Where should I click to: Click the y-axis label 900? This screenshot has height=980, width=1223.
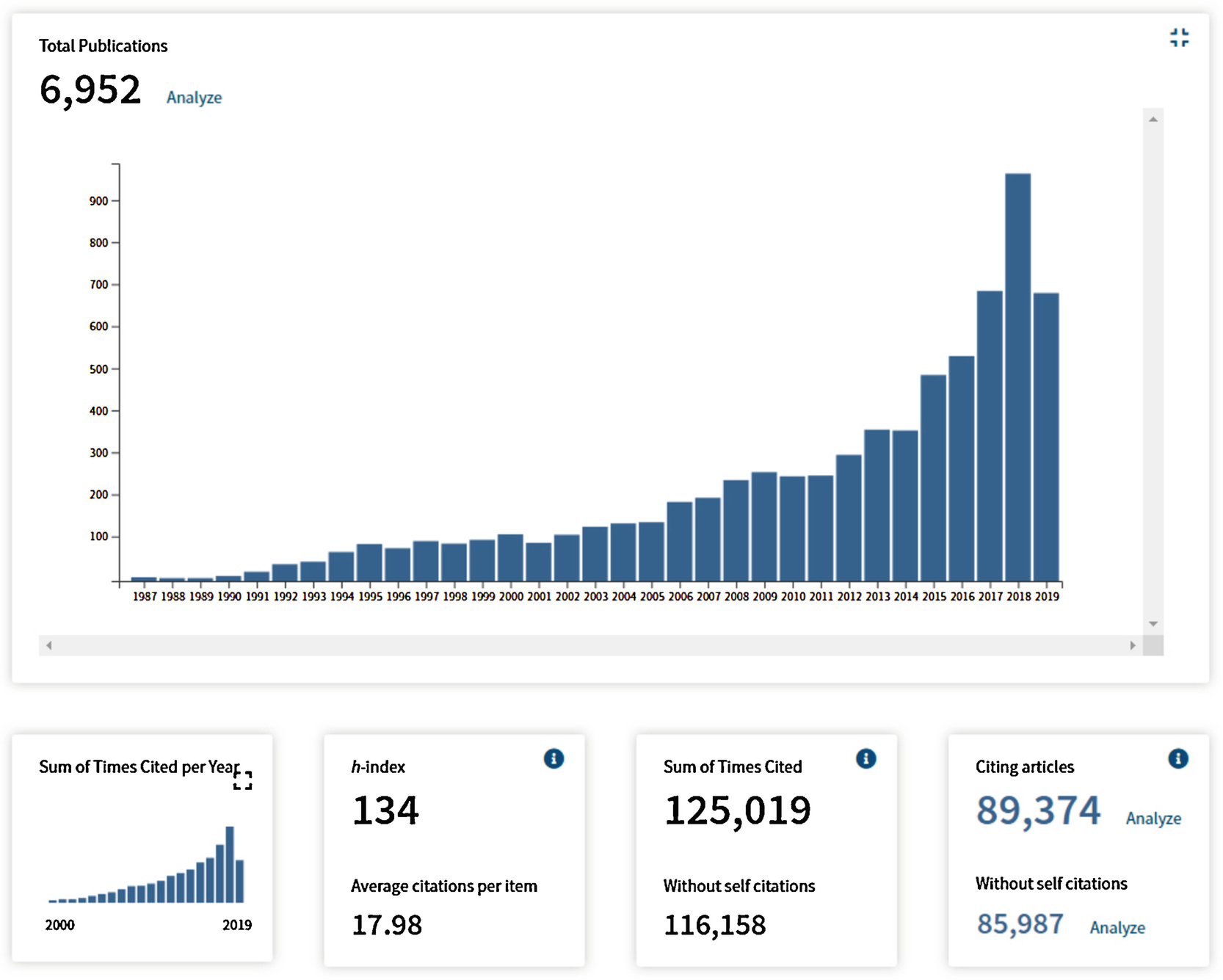point(98,201)
